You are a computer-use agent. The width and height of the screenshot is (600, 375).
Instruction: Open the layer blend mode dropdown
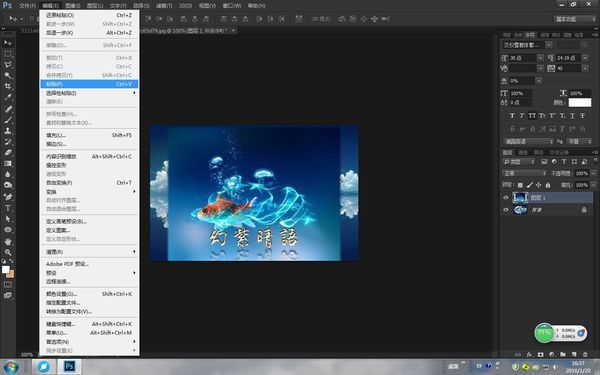524,173
